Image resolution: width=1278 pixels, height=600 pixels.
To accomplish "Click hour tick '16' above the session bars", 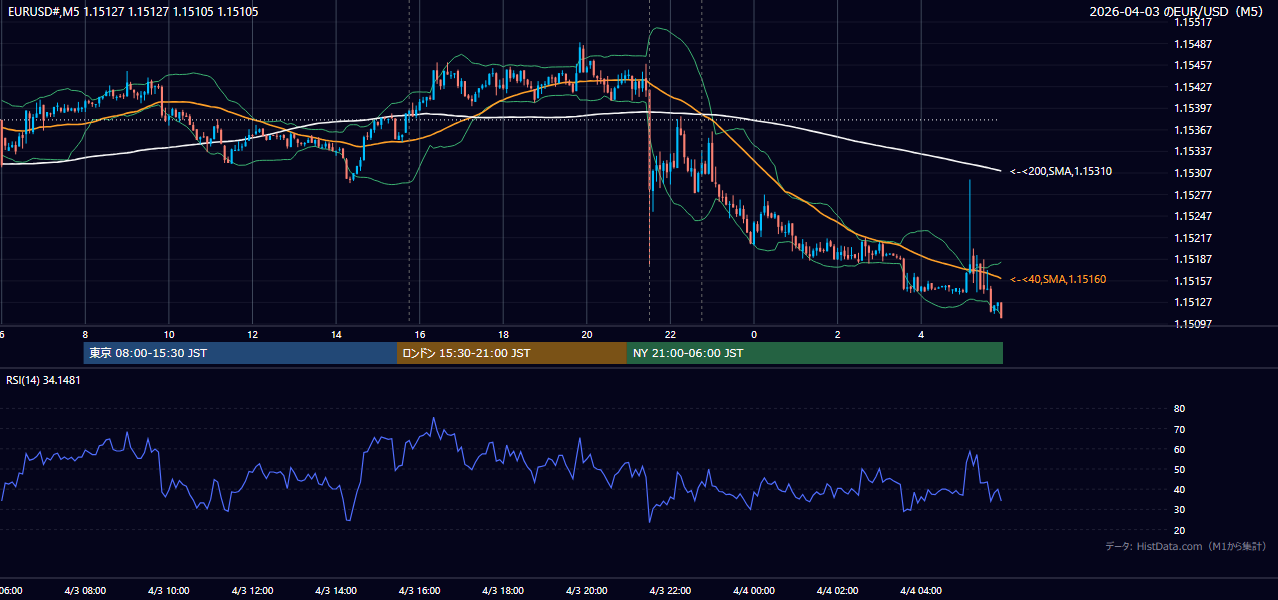I will point(420,334).
